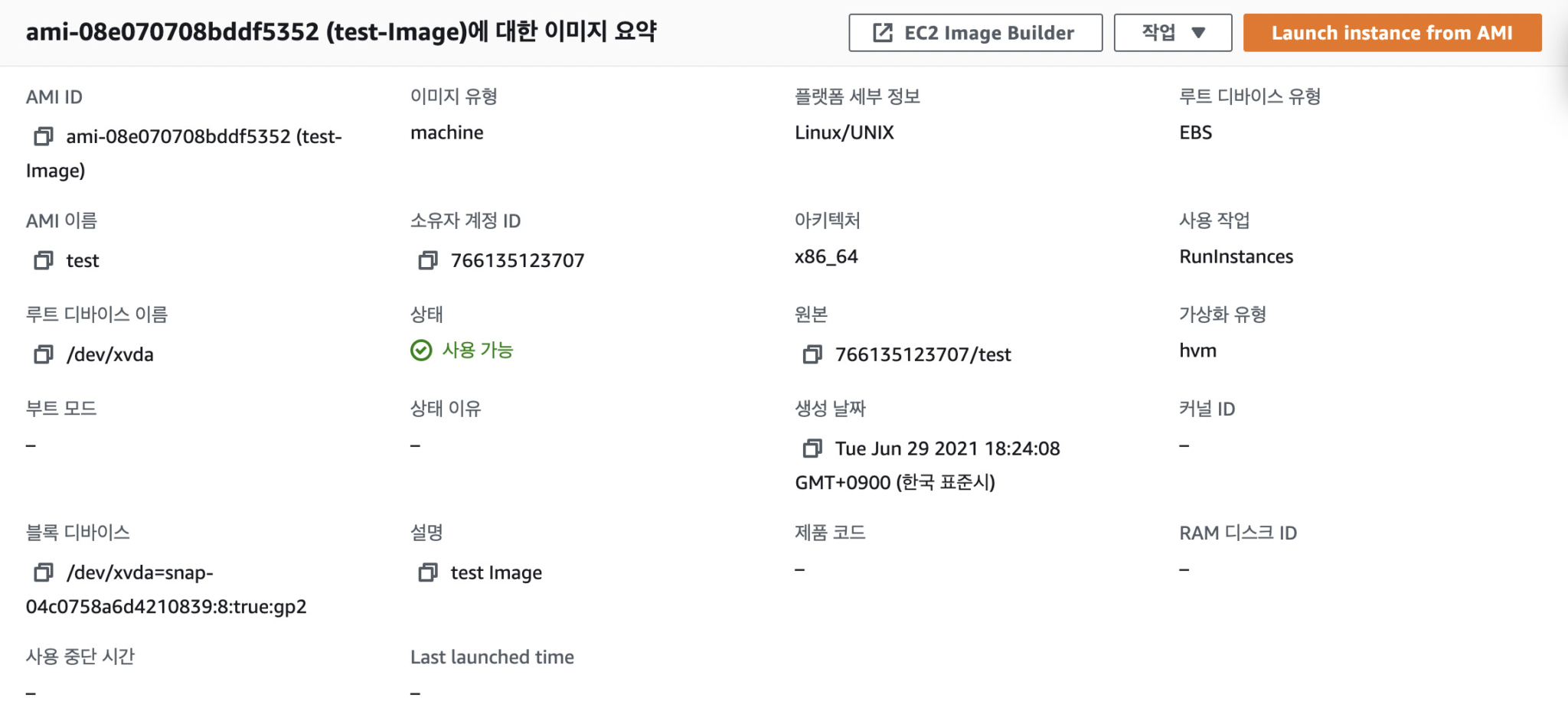Click the EBS root device type value
1568x714 pixels.
pyautogui.click(x=1196, y=132)
